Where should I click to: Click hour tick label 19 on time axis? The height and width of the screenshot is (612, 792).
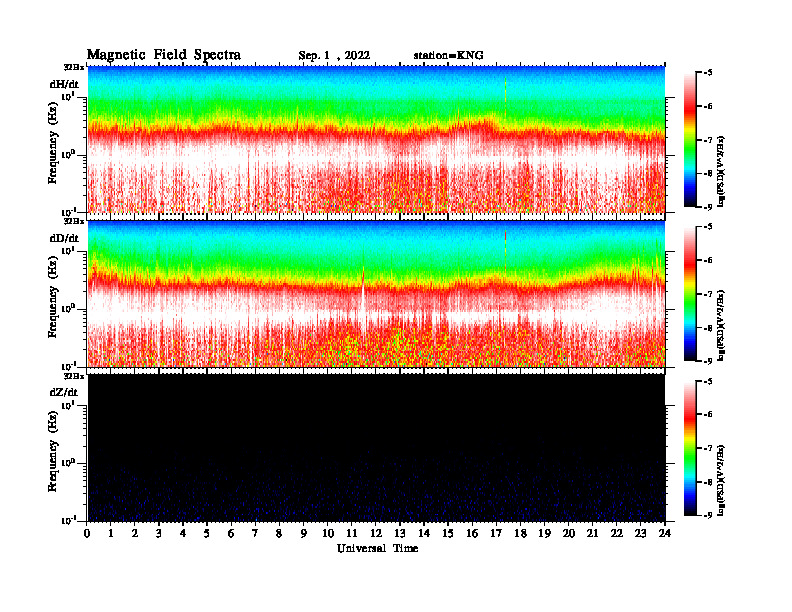(x=544, y=533)
